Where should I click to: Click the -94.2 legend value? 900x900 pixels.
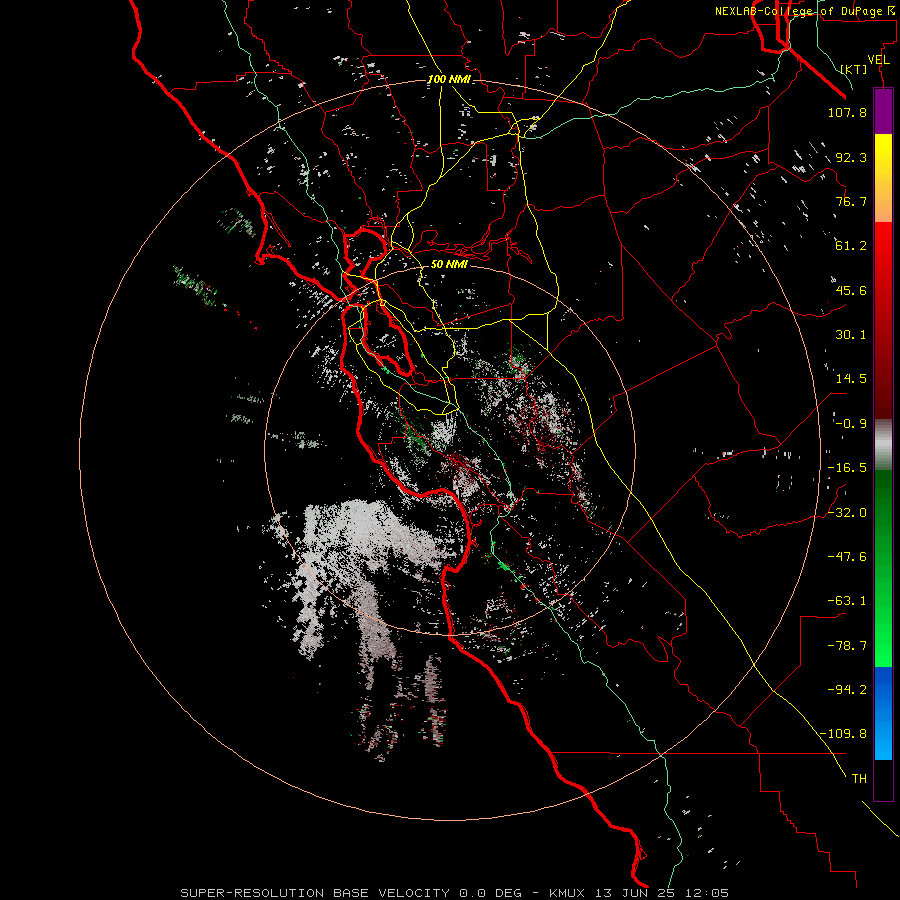point(847,690)
